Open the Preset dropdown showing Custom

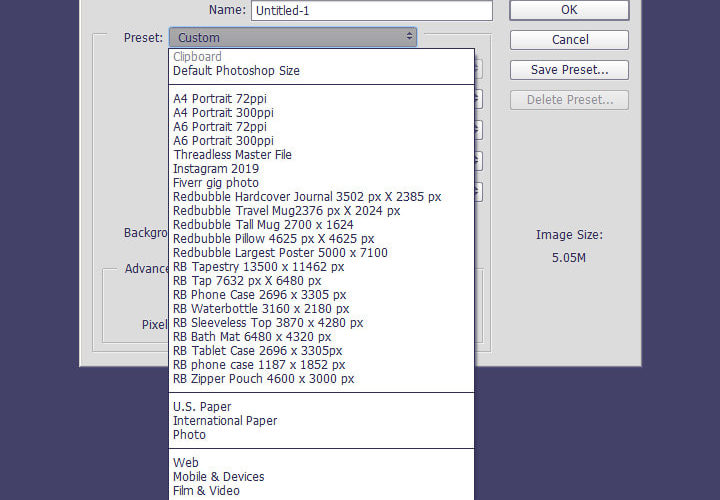293,37
